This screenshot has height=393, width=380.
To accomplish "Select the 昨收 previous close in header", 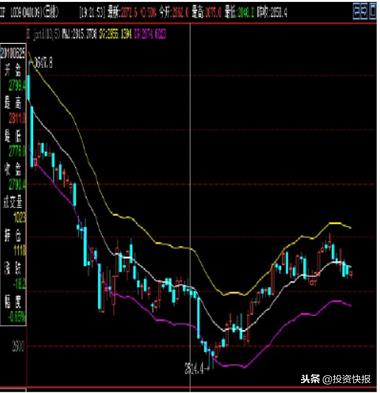I will (x=272, y=13).
